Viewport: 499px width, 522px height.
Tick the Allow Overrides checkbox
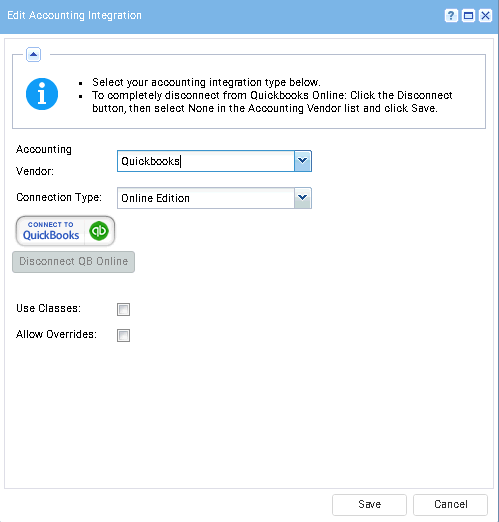pyautogui.click(x=123, y=335)
